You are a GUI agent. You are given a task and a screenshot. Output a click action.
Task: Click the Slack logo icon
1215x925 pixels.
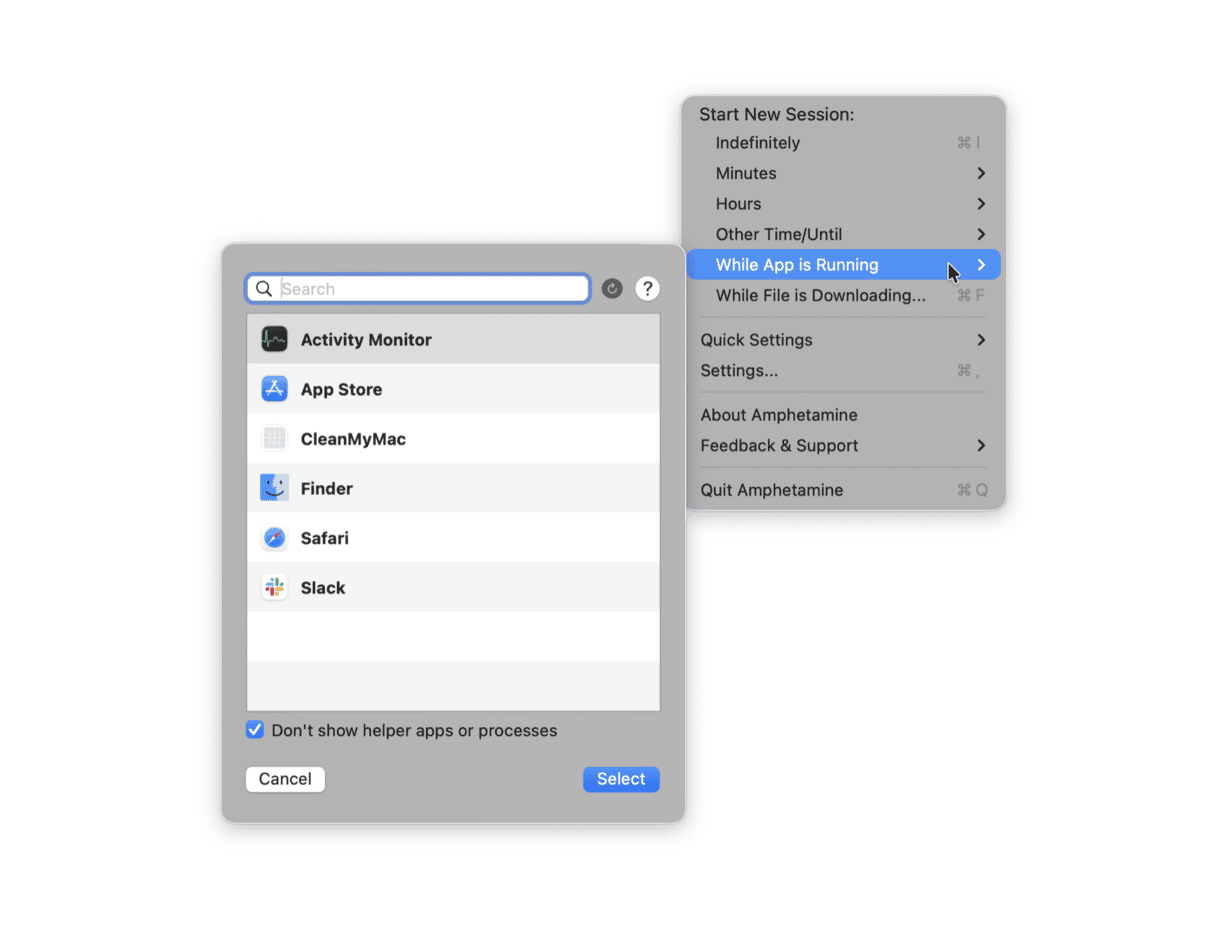[x=274, y=587]
